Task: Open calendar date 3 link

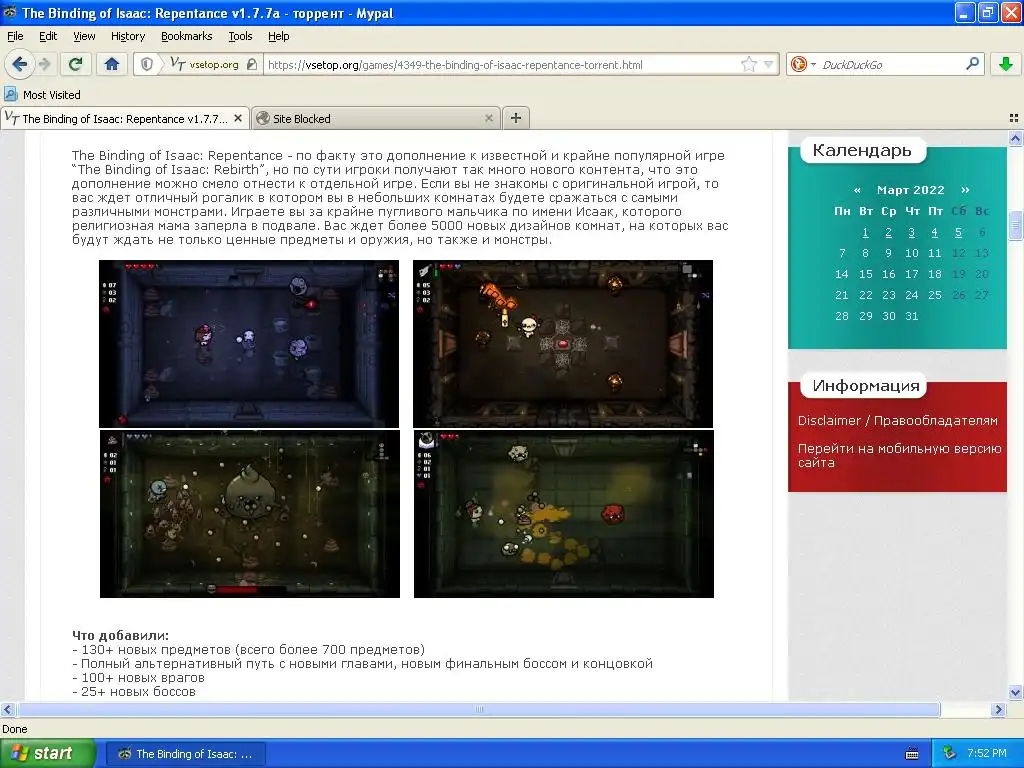Action: point(912,232)
